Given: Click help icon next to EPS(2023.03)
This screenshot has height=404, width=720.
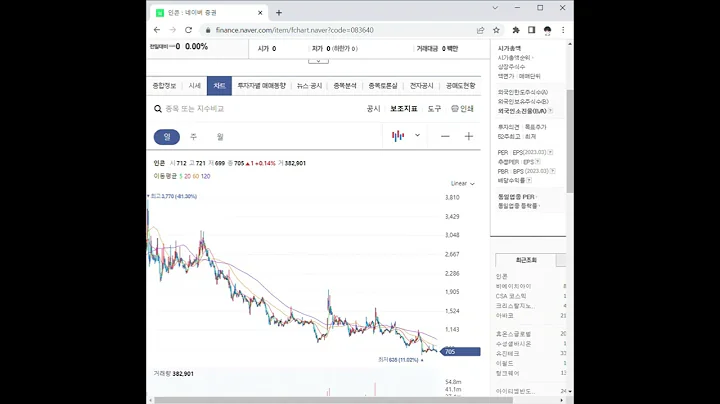Looking at the screenshot, I should 550,152.
